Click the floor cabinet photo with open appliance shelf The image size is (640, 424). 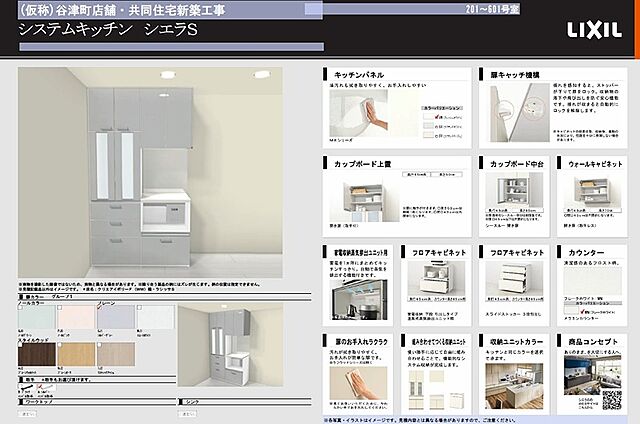click(x=436, y=279)
